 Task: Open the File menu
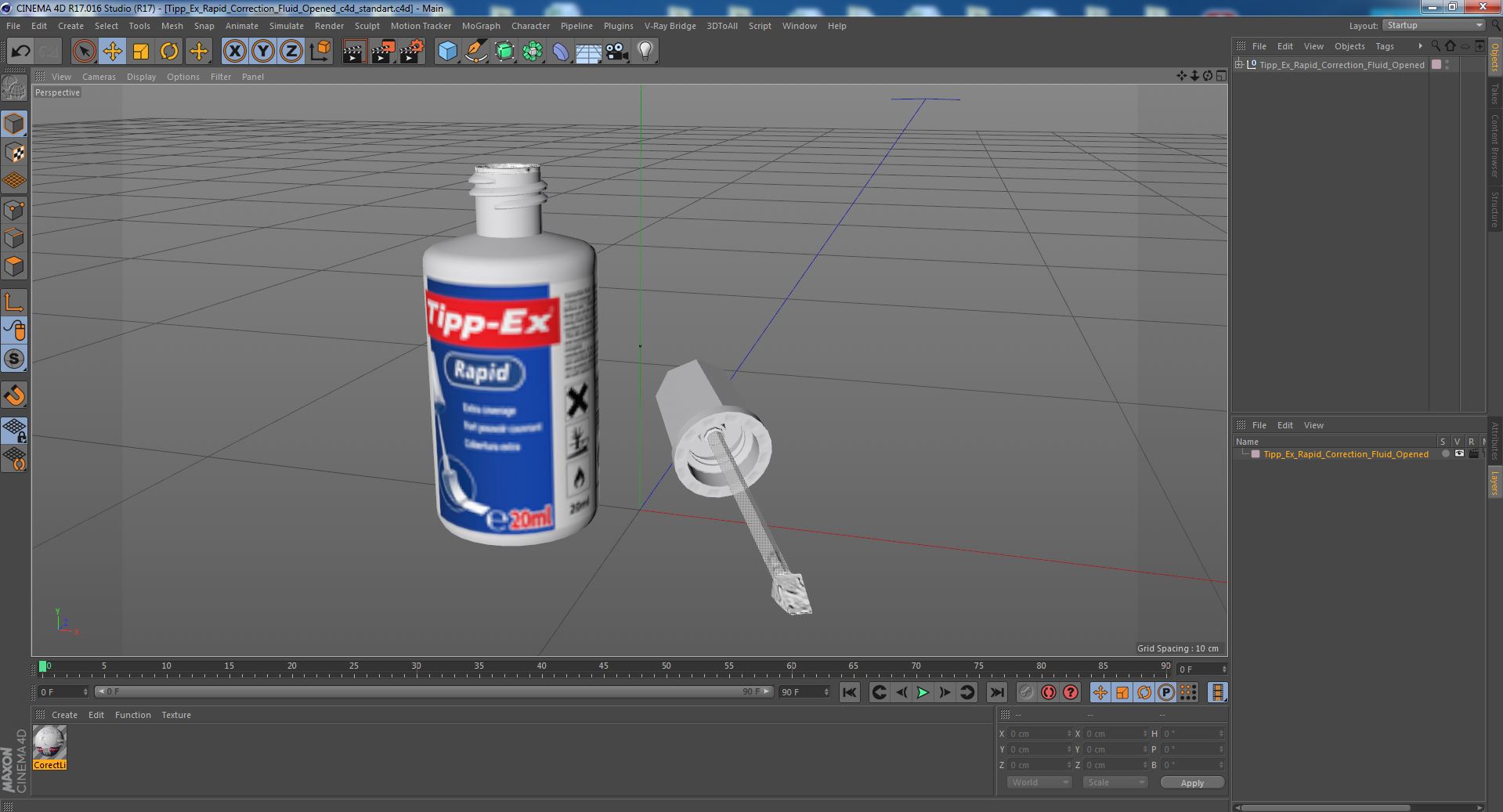pos(13,26)
